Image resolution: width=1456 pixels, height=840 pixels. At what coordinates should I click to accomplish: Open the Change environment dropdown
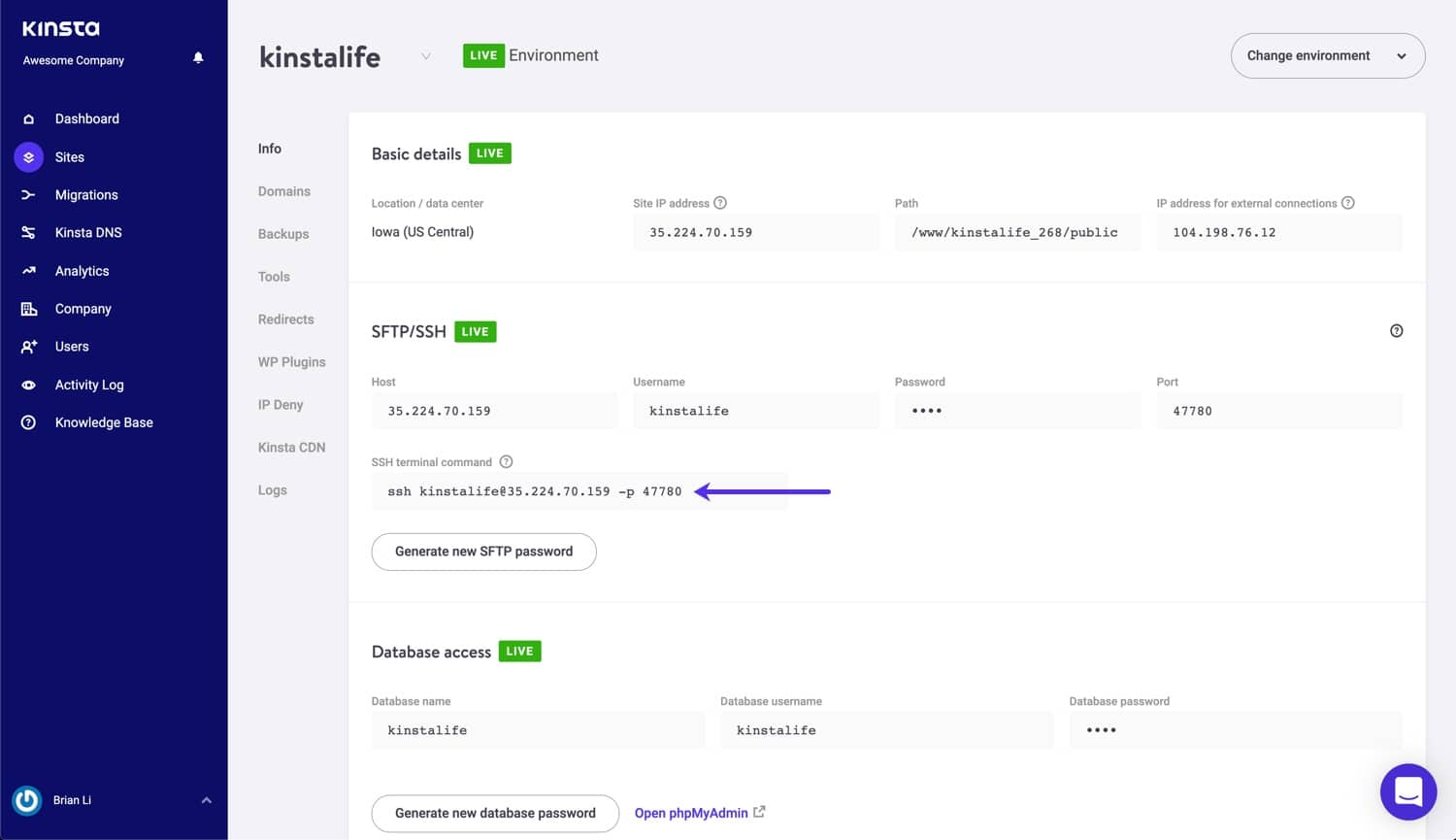[1327, 55]
